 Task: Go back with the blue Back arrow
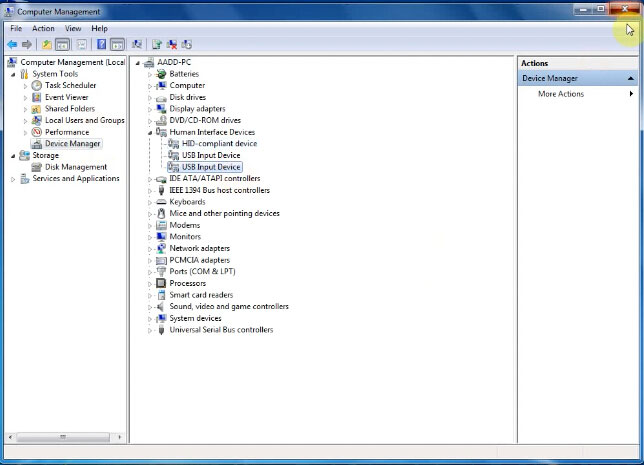click(x=12, y=44)
